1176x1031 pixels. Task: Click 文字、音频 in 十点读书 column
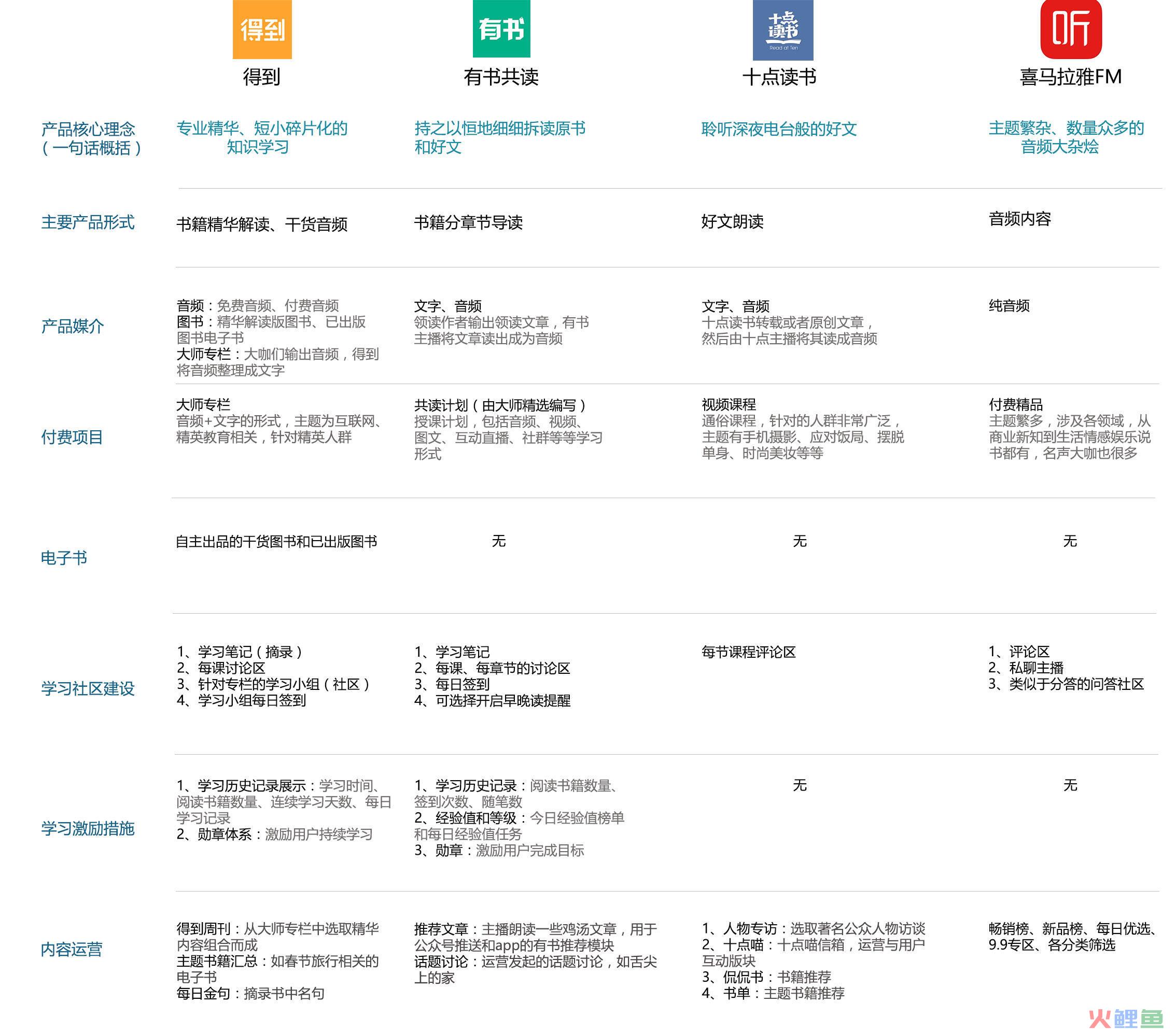click(735, 306)
